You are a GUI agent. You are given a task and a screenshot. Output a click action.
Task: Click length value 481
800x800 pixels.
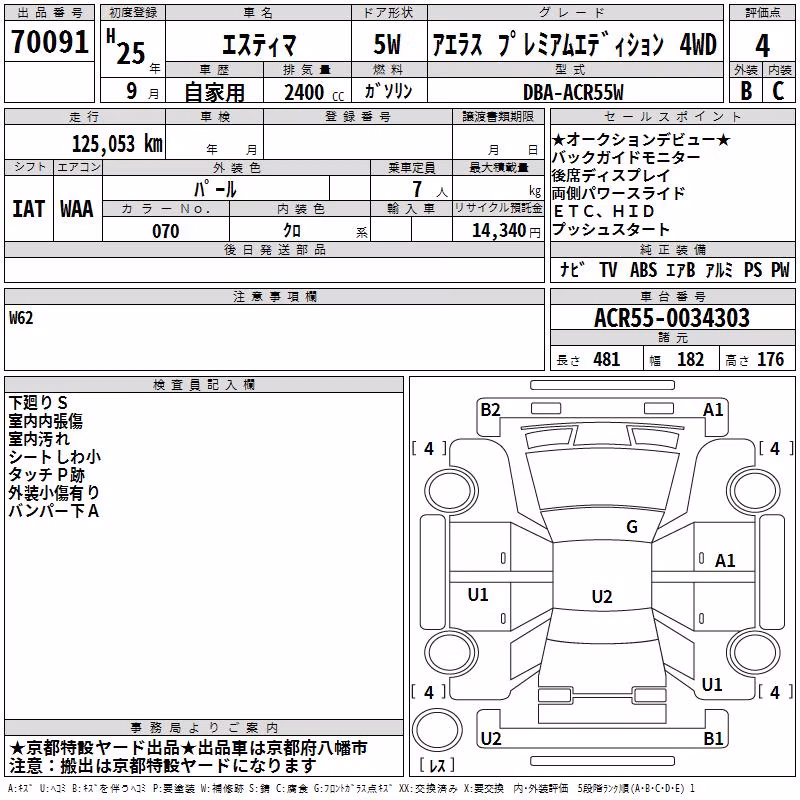(607, 360)
